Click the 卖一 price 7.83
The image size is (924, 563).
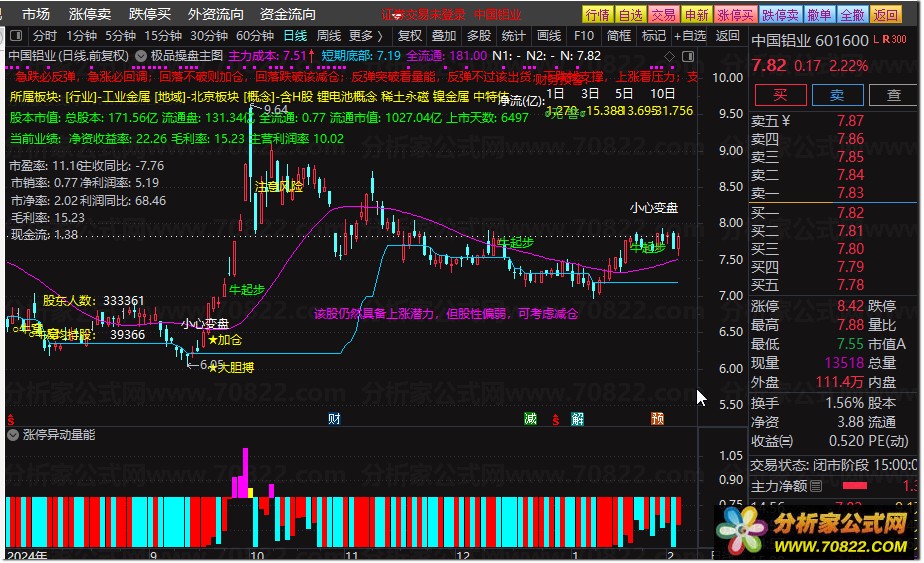pyautogui.click(x=850, y=193)
